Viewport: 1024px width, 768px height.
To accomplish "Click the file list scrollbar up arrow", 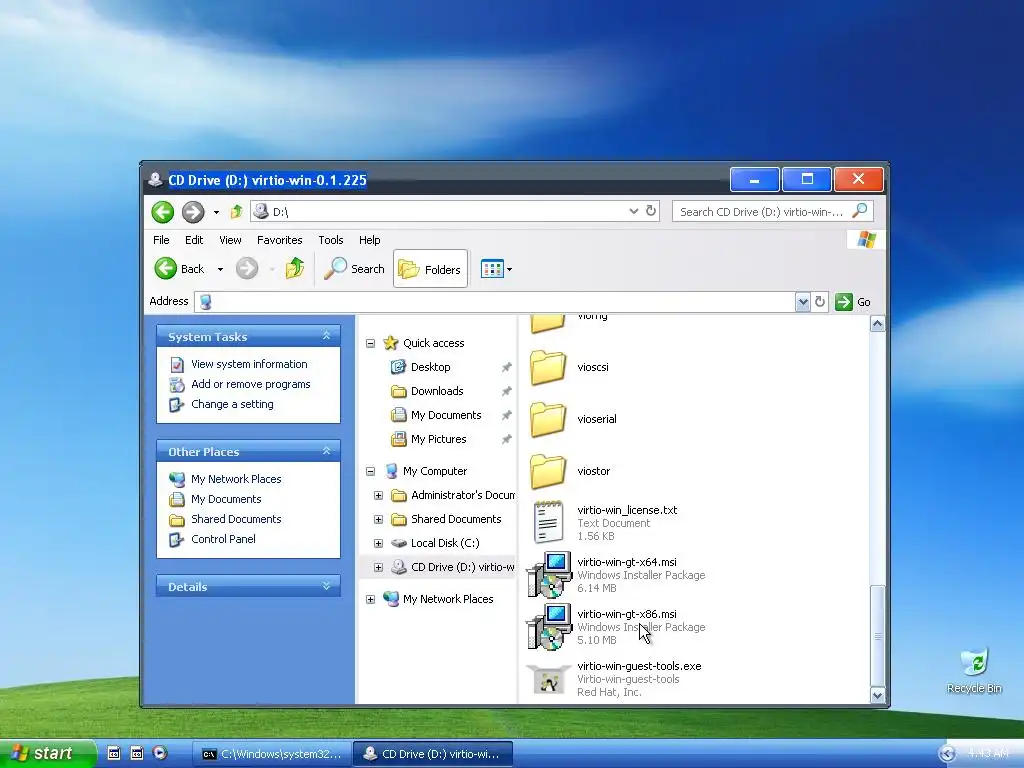I will (878, 324).
